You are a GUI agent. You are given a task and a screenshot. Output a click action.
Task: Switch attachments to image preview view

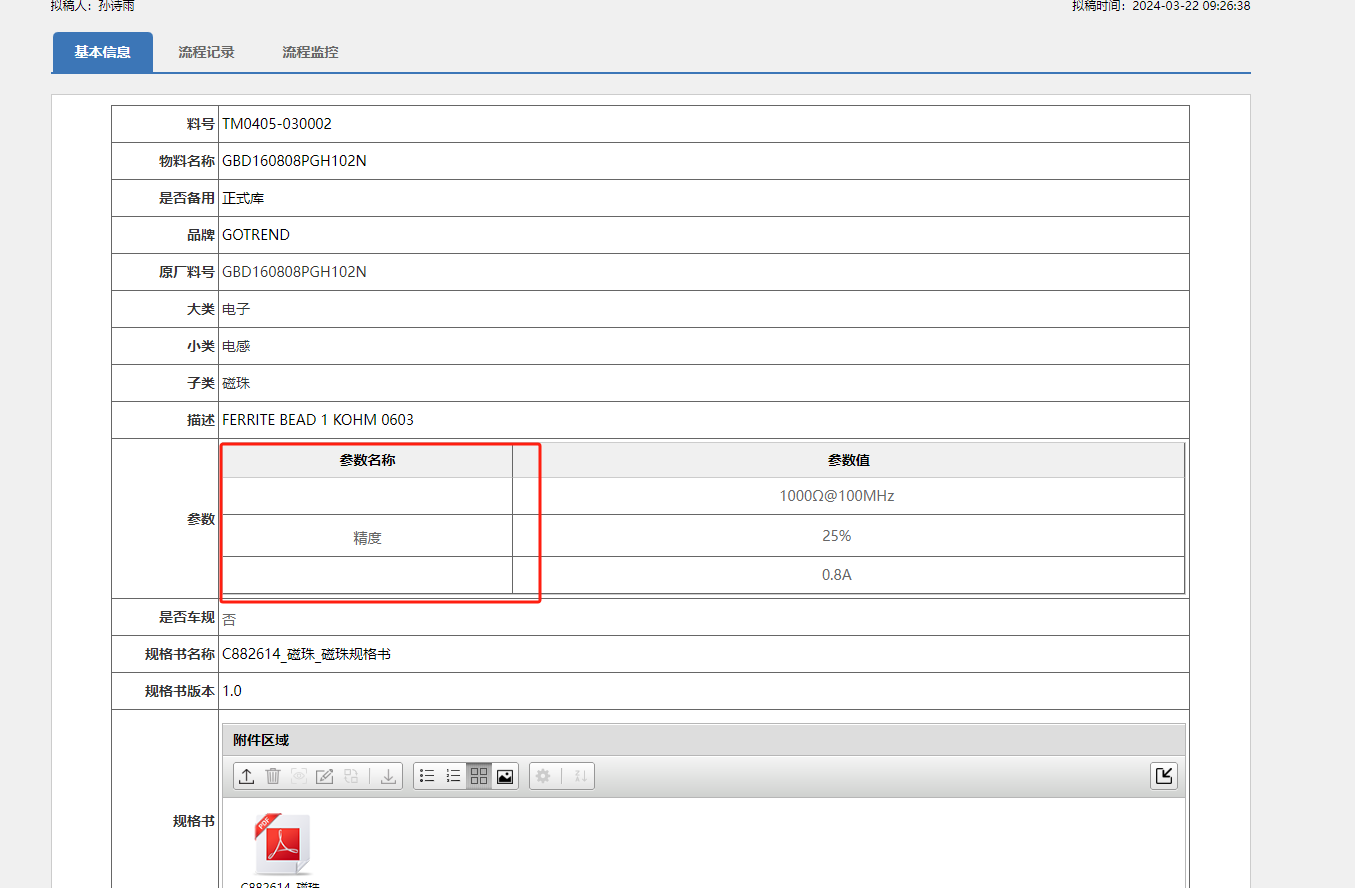tap(505, 776)
